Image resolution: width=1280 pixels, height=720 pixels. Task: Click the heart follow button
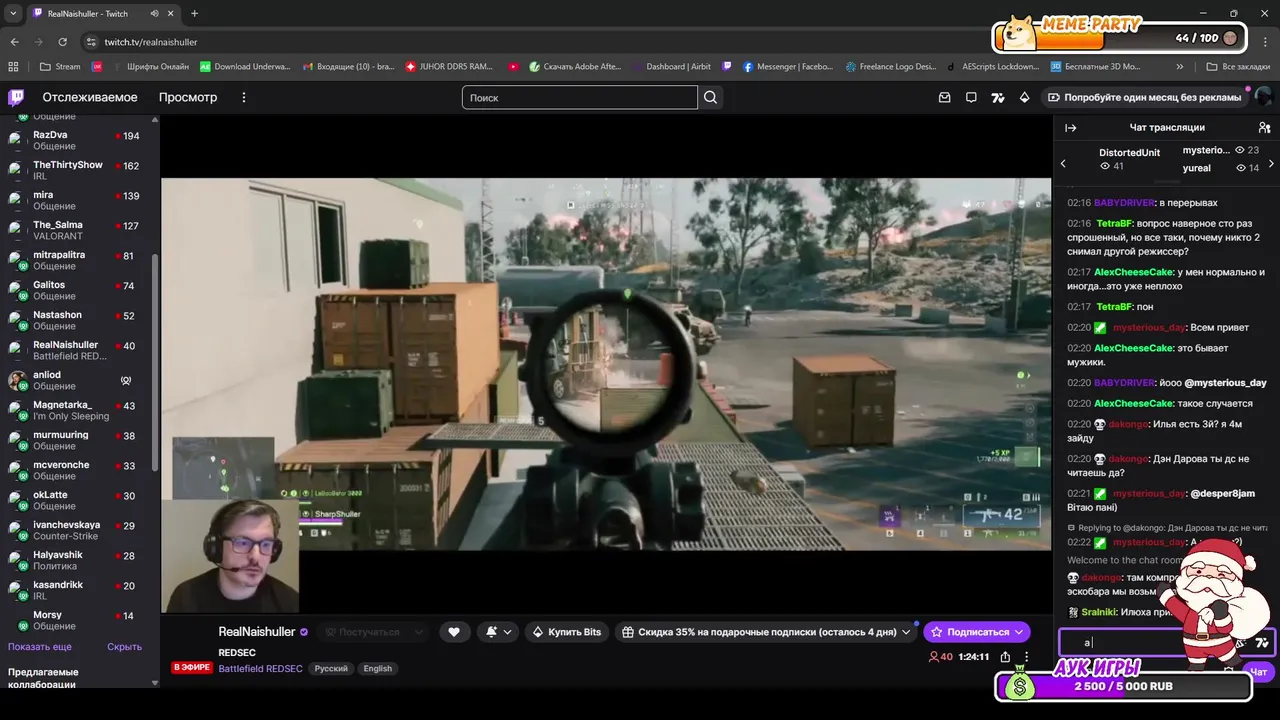[454, 632]
